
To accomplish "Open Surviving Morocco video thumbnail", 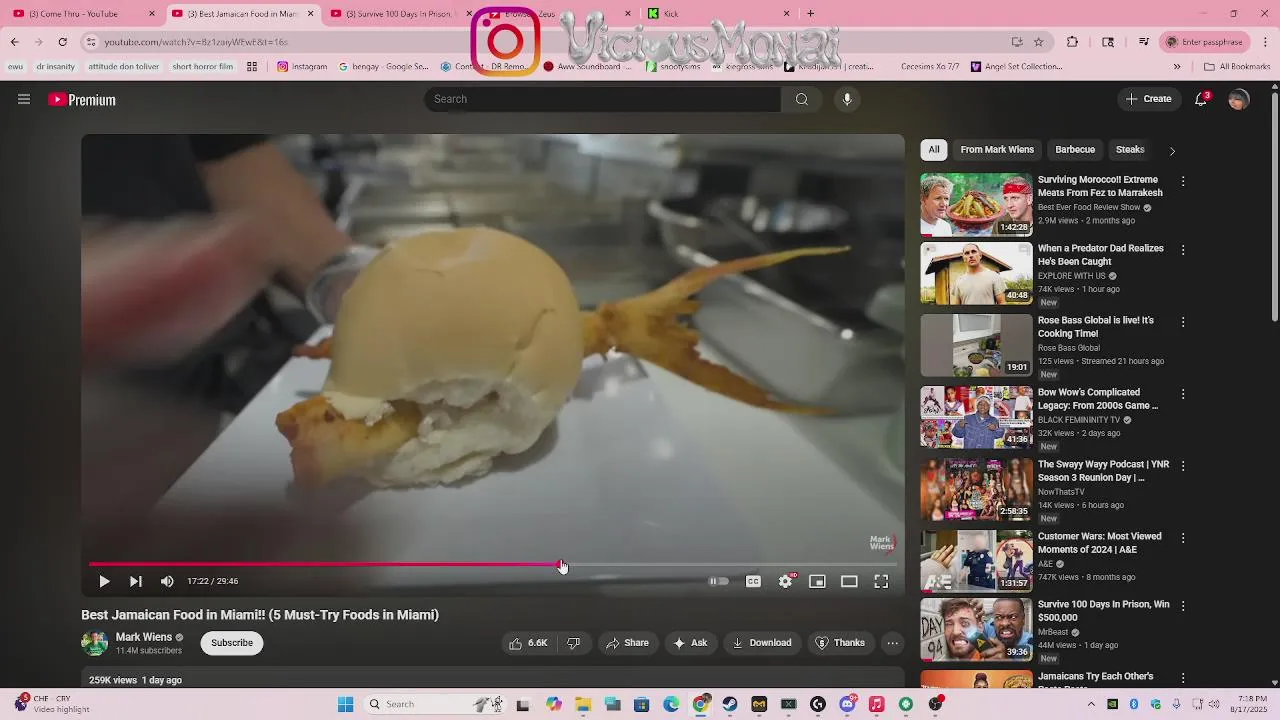I will (976, 204).
